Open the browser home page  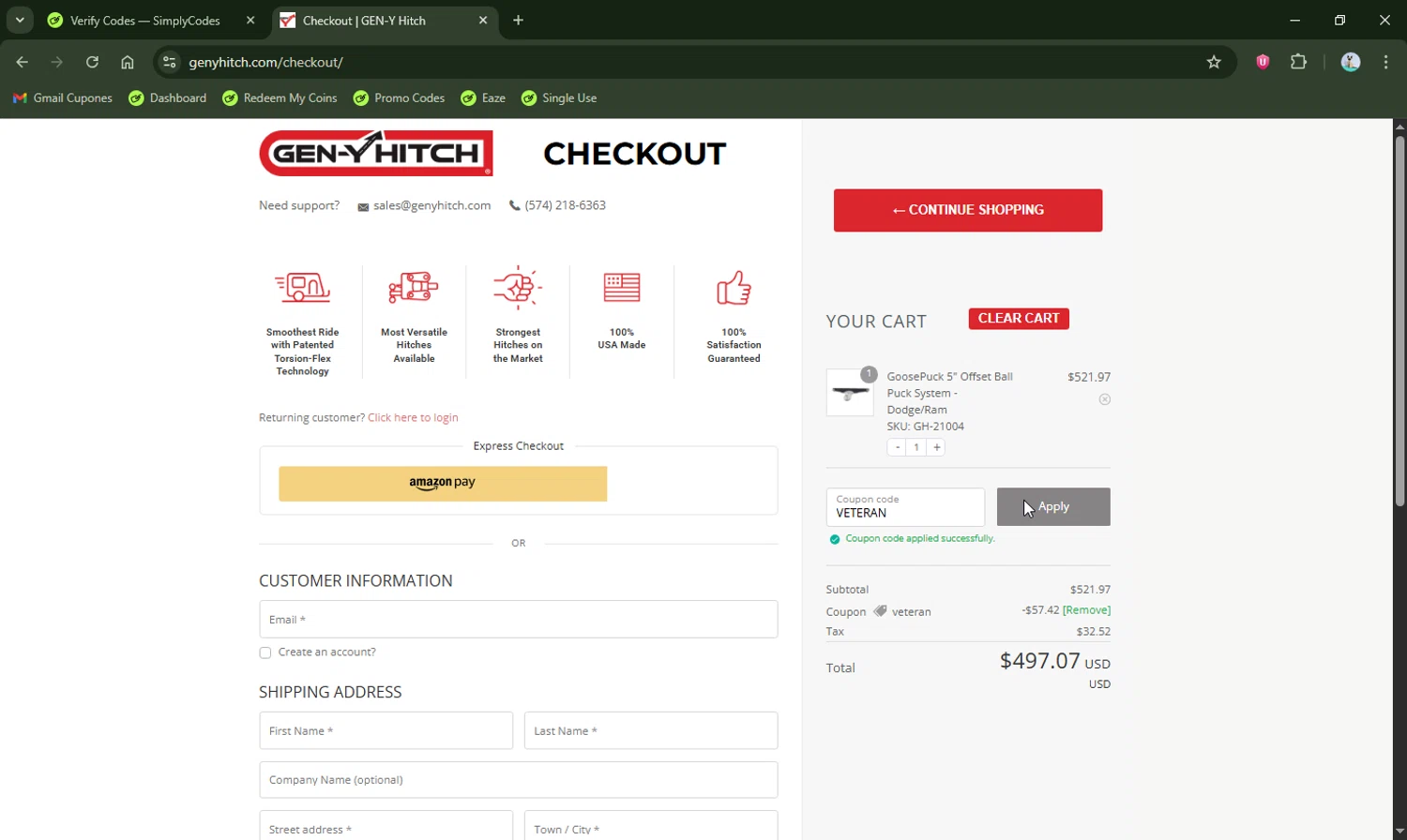pyautogui.click(x=128, y=62)
